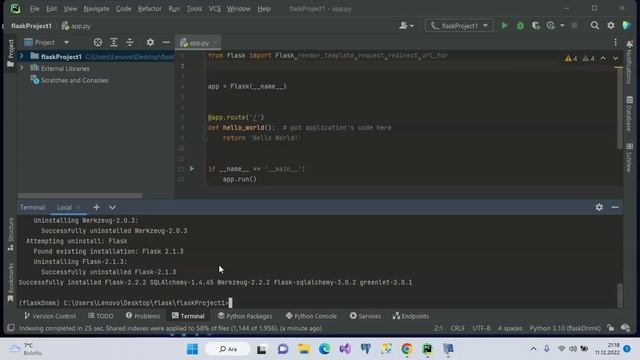640x360 pixels.
Task: Open the File menu
Action: tap(35, 9)
